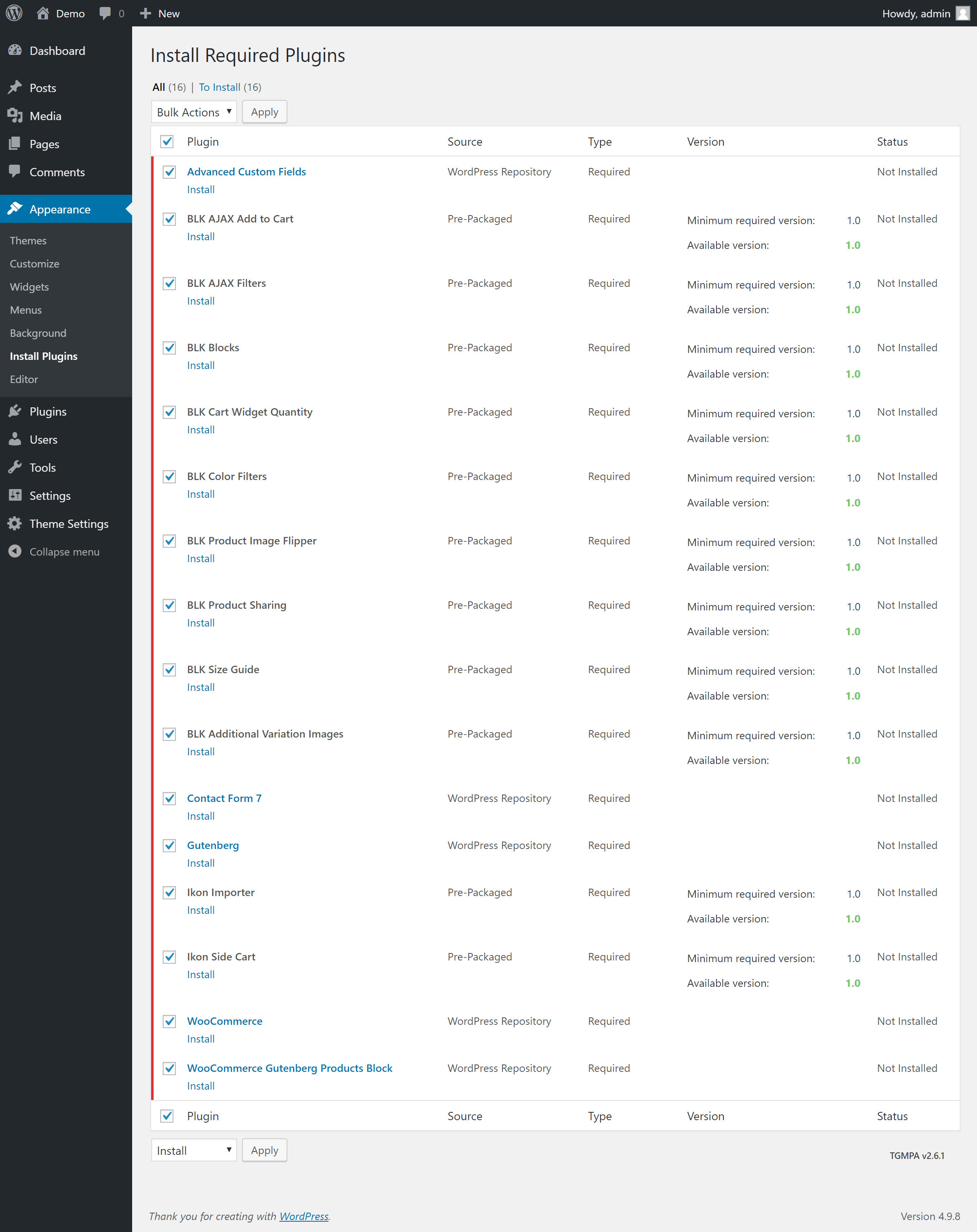
Task: Click the TGMPA v2.6.1 version text
Action: click(917, 1155)
